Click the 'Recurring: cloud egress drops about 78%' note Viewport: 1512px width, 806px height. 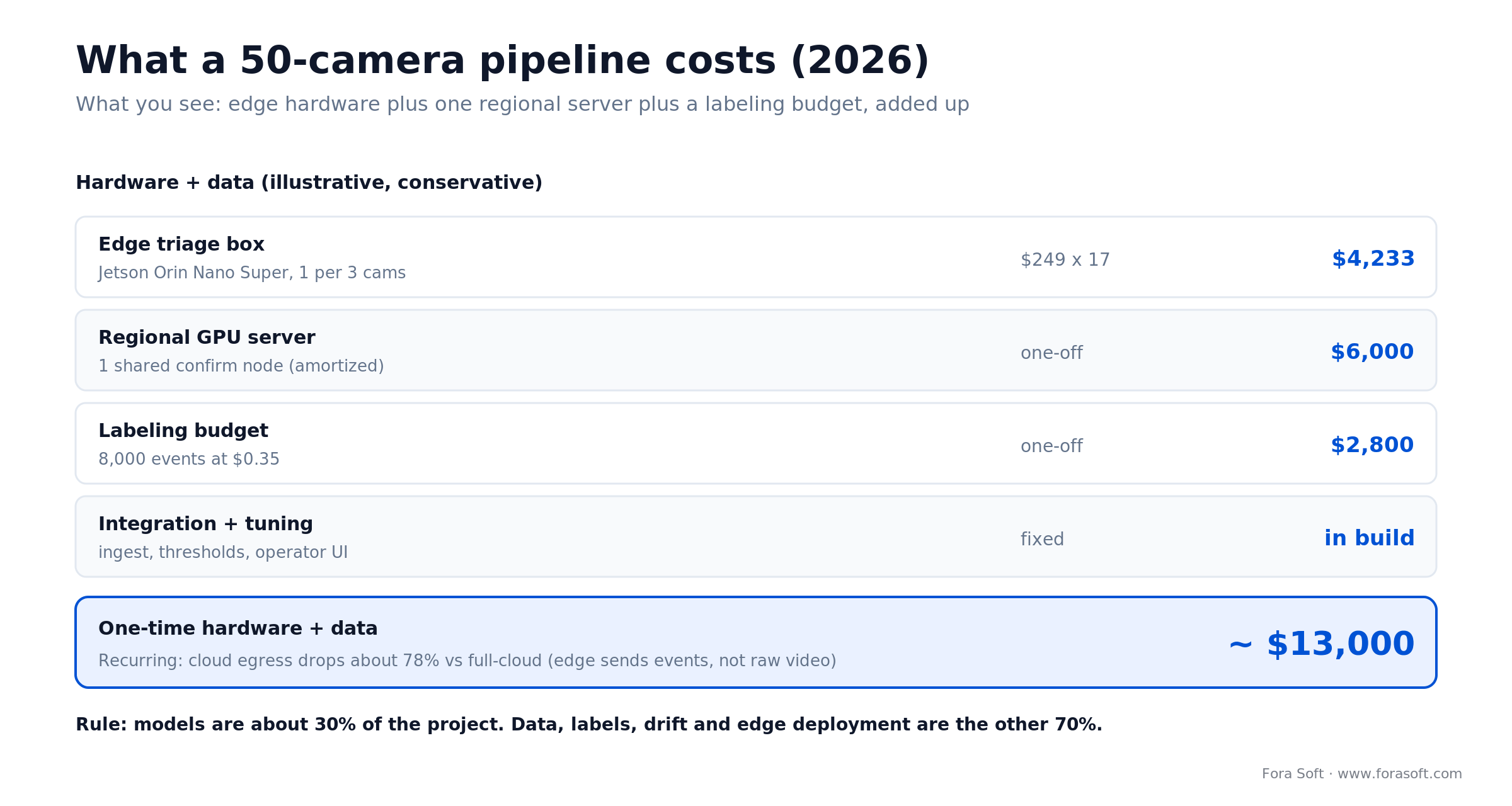point(467,661)
